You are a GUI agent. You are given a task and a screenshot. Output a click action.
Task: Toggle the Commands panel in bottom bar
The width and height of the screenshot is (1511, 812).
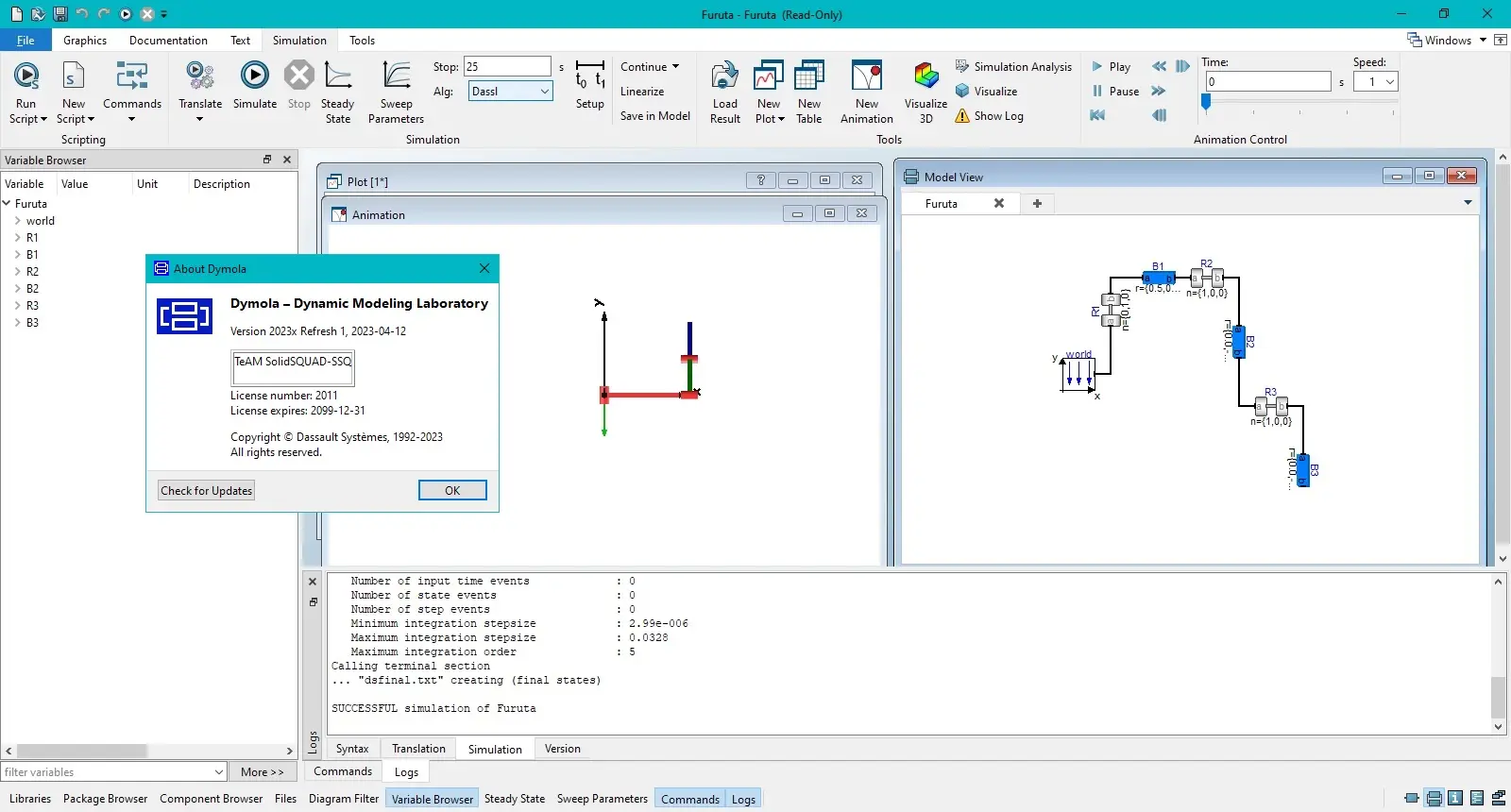pos(689,799)
